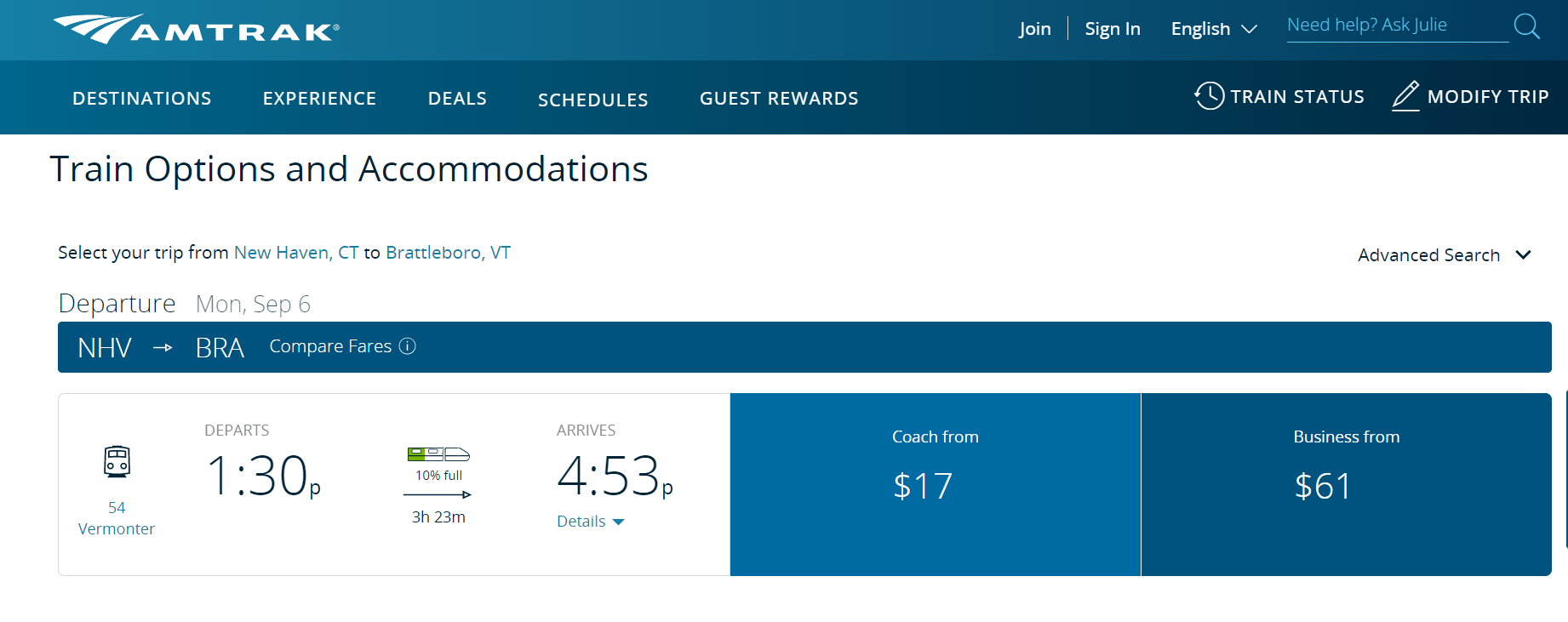The height and width of the screenshot is (622, 1568).
Task: Click the search magnifier icon
Action: click(1526, 26)
